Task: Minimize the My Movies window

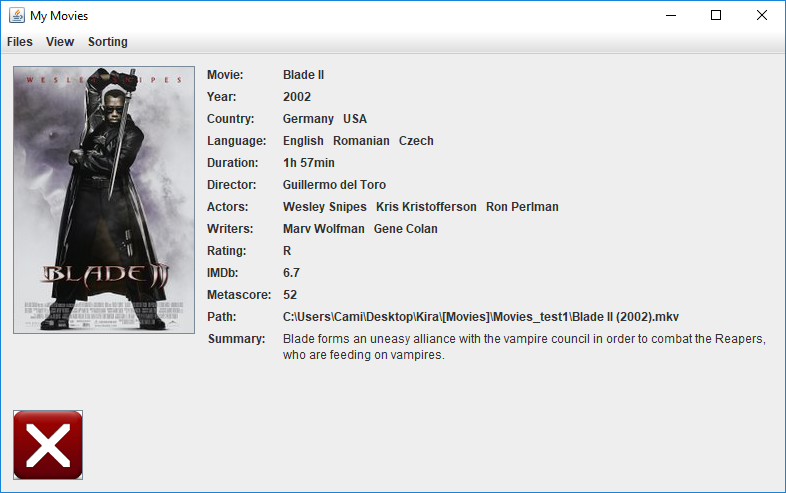Action: [x=671, y=16]
